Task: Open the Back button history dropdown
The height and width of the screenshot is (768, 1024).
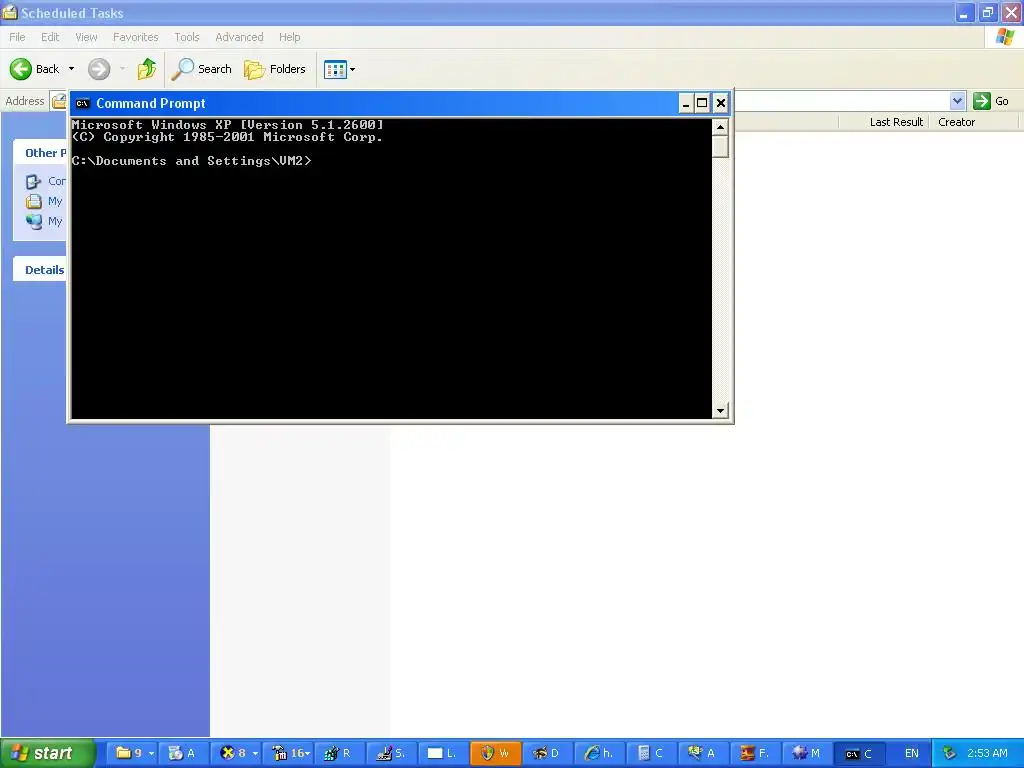Action: point(71,69)
